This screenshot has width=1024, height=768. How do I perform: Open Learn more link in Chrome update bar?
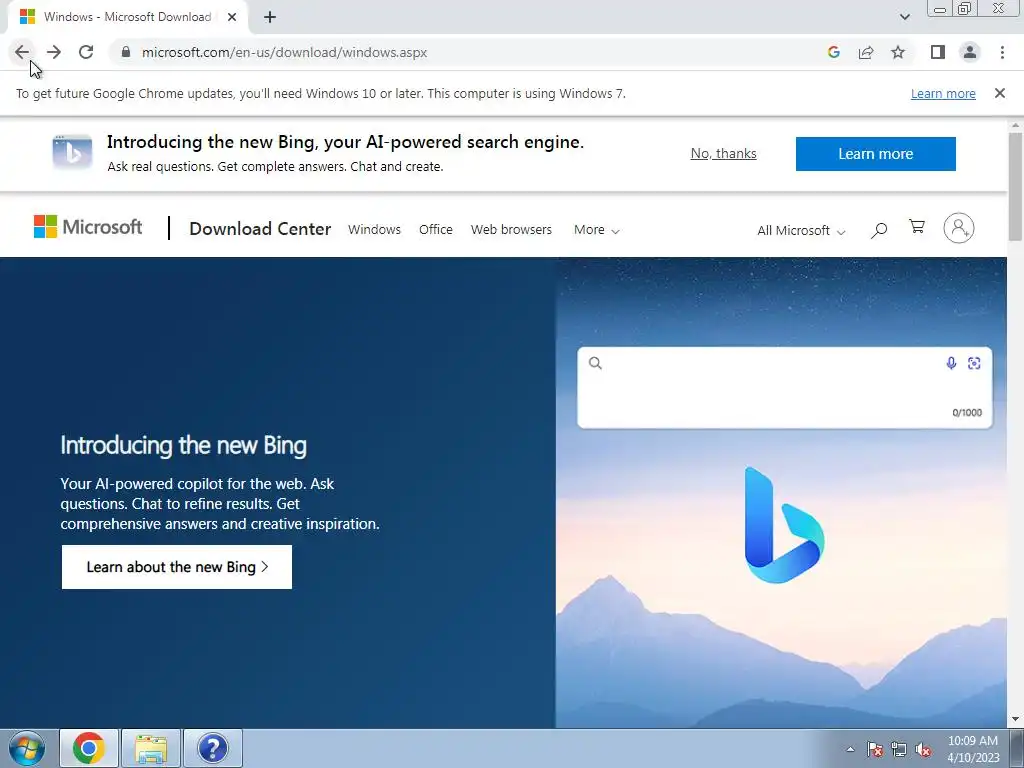[943, 93]
